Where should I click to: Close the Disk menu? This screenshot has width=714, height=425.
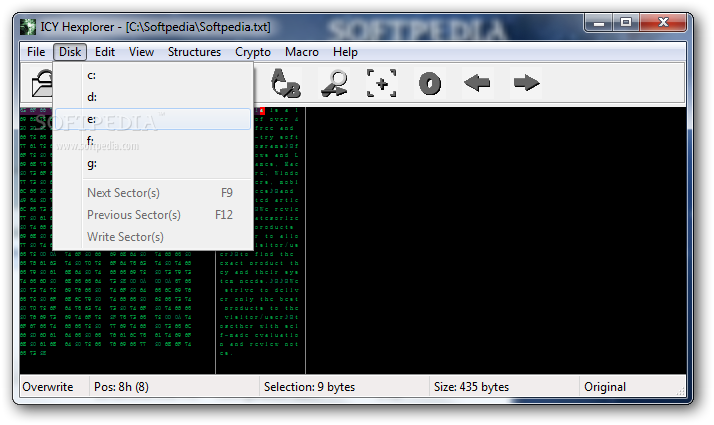pyautogui.click(x=70, y=52)
